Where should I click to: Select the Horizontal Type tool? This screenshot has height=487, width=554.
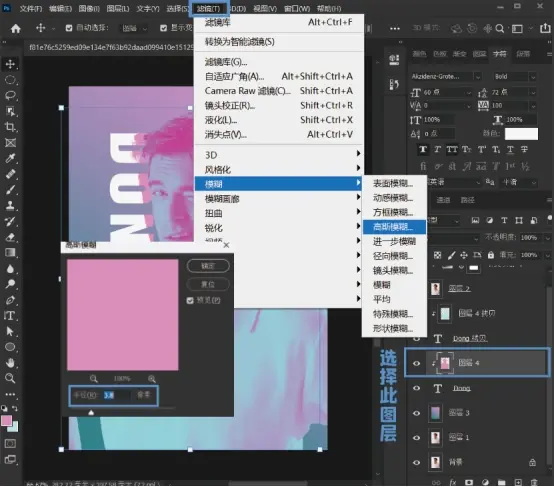[x=10, y=316]
